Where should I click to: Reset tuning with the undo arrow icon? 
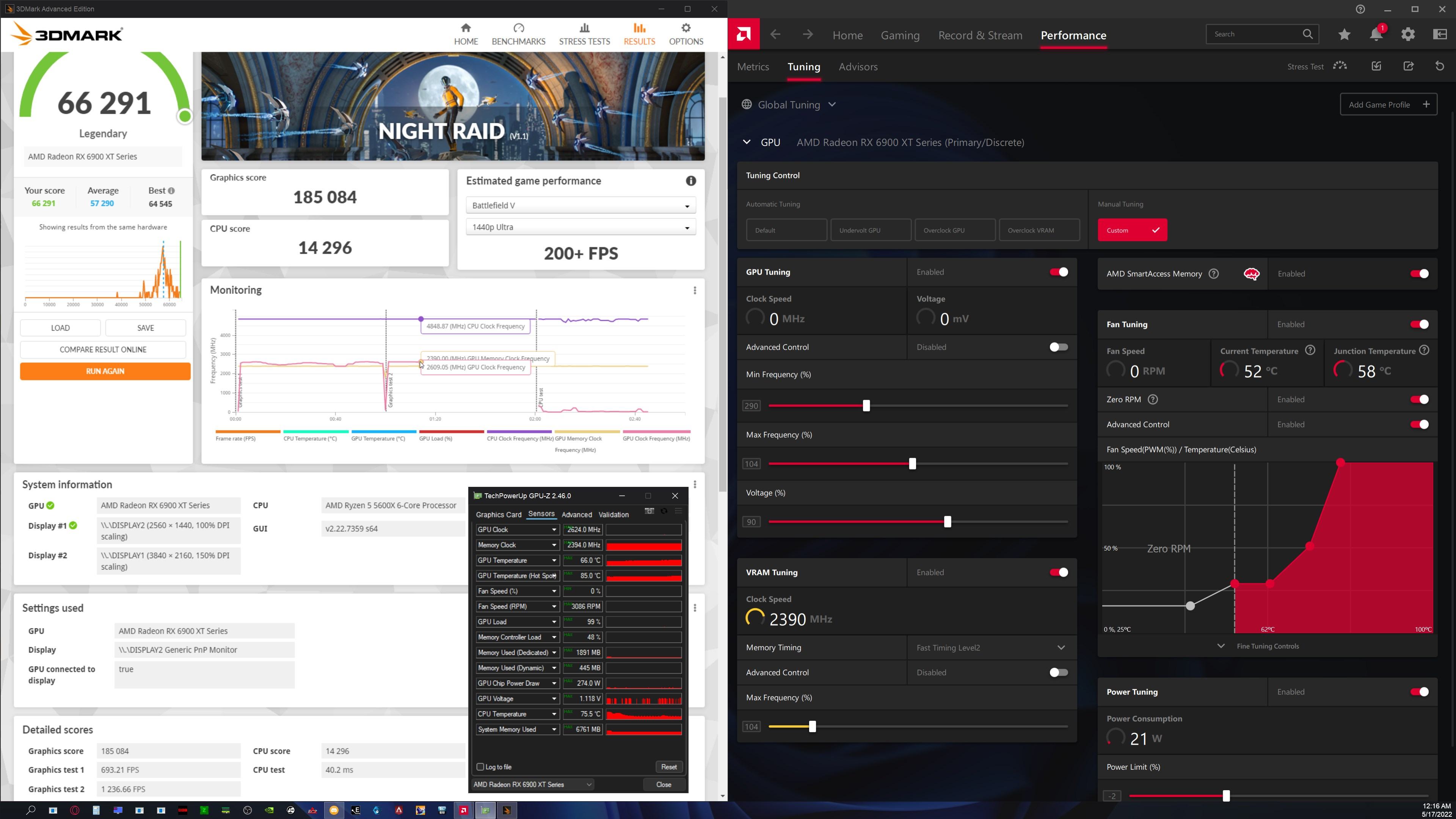click(x=1440, y=66)
